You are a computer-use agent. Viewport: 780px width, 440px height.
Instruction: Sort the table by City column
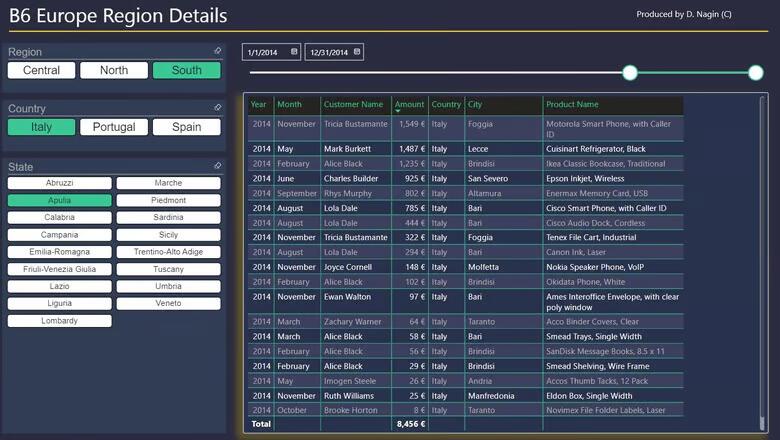point(475,104)
